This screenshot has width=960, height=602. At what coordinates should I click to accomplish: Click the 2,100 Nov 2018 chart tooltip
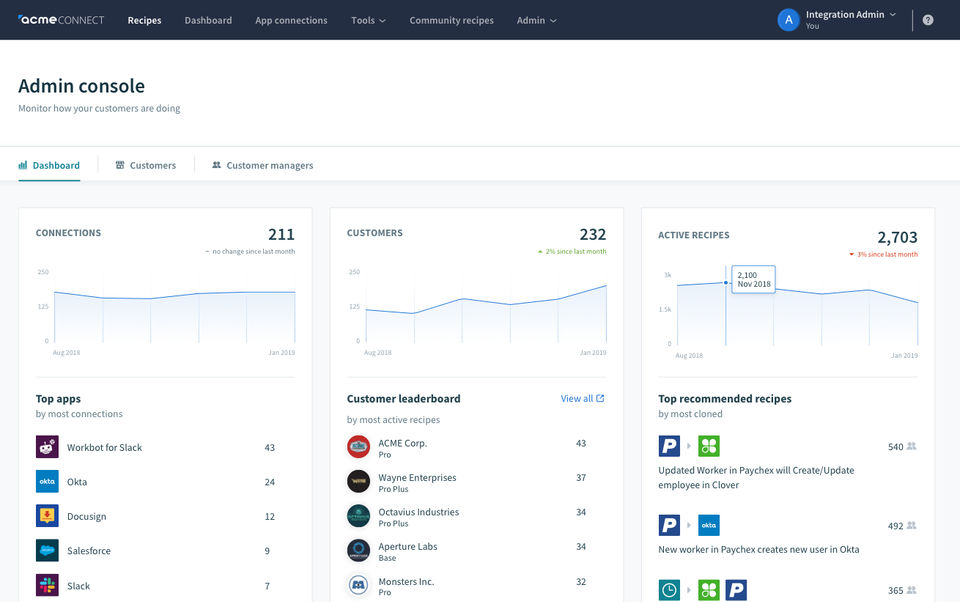pyautogui.click(x=754, y=279)
